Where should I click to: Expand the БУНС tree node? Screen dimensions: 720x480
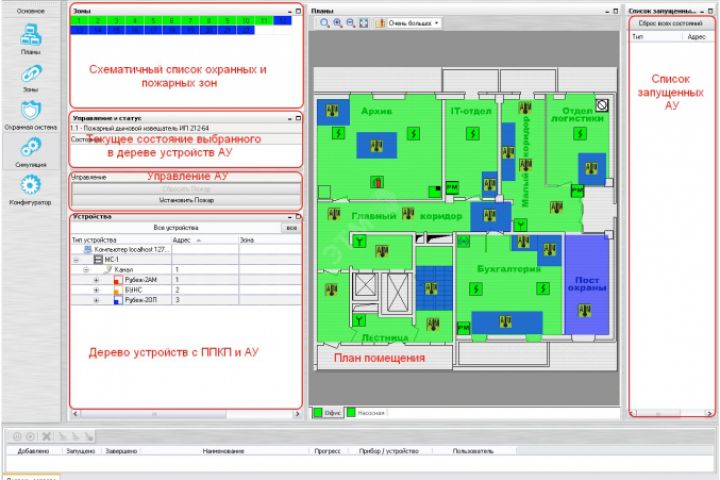click(96, 290)
